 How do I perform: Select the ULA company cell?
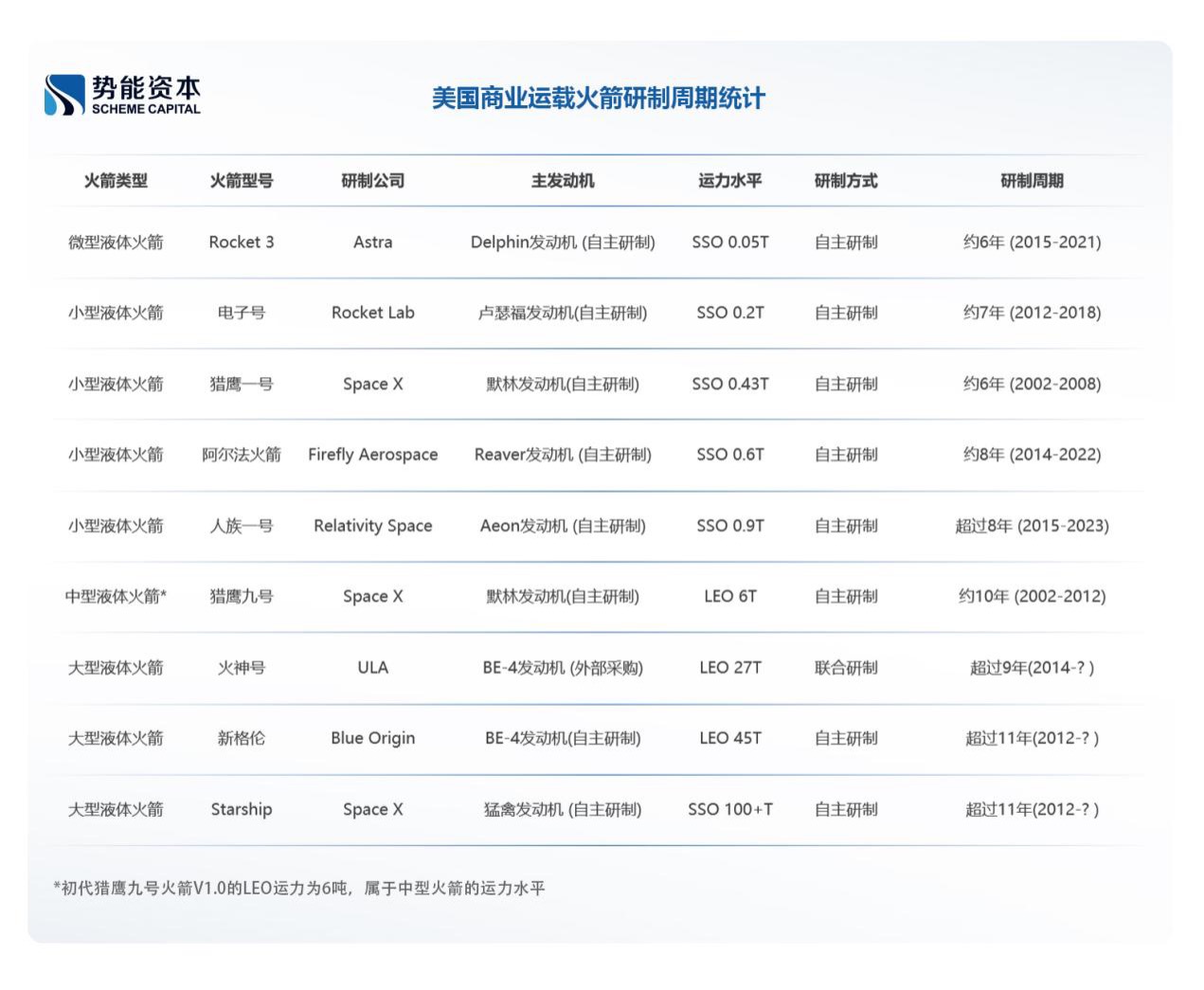click(x=373, y=668)
